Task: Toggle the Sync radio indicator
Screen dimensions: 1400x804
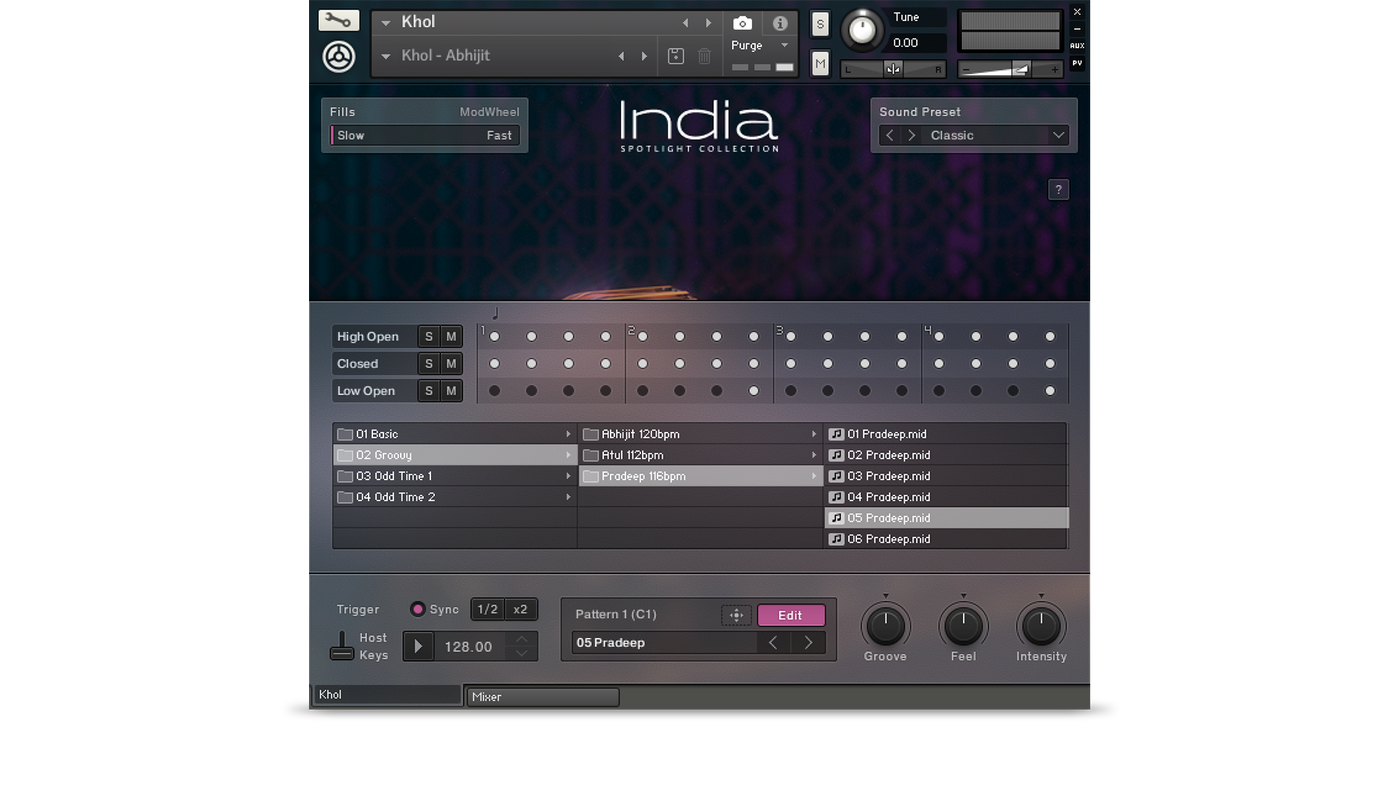Action: [x=418, y=609]
